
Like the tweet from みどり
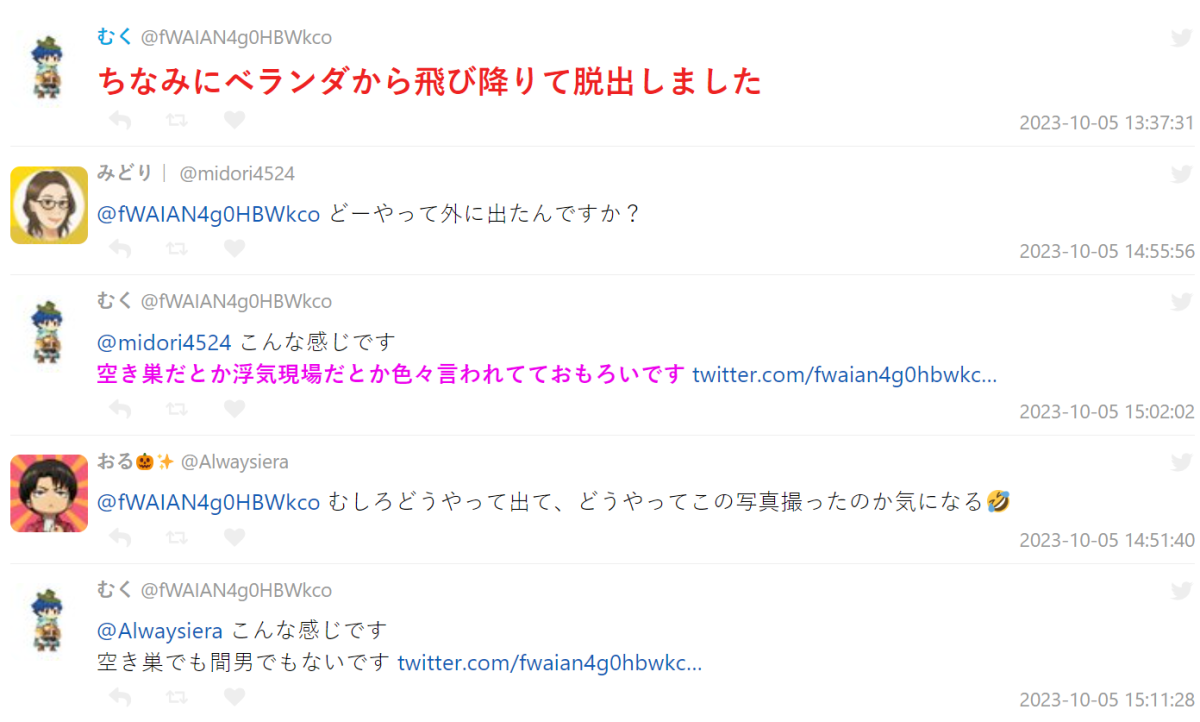click(234, 249)
